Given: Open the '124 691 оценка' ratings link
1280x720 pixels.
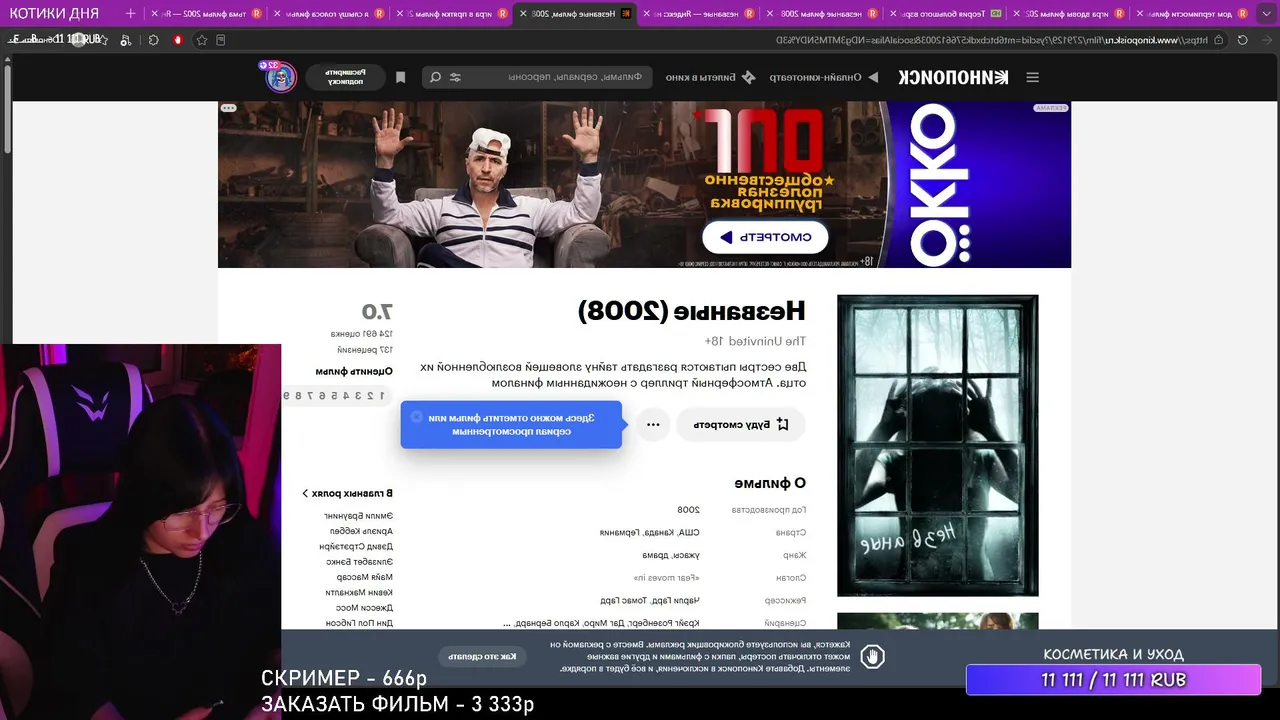Looking at the screenshot, I should point(362,334).
